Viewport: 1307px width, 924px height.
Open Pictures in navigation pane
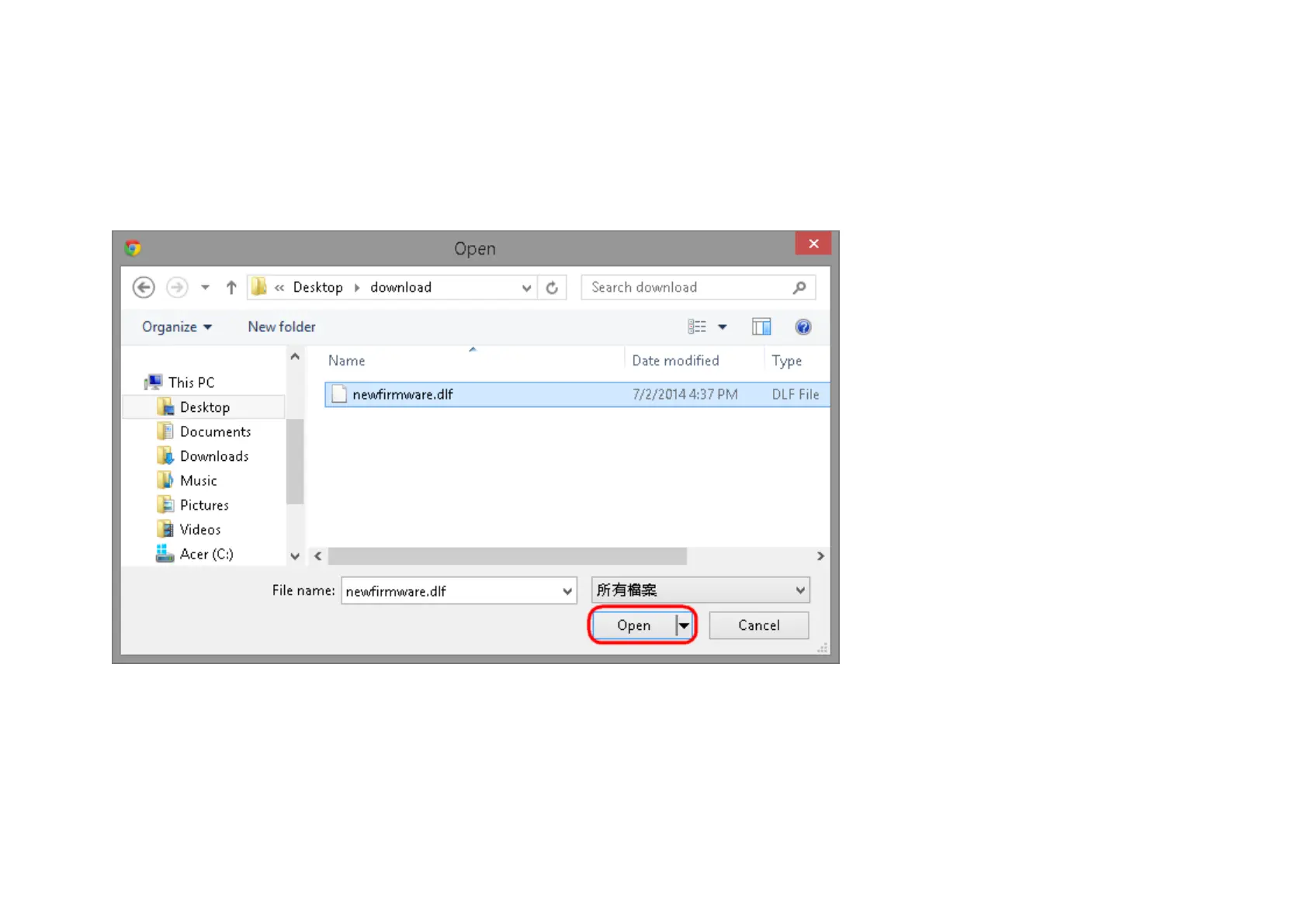click(x=204, y=505)
